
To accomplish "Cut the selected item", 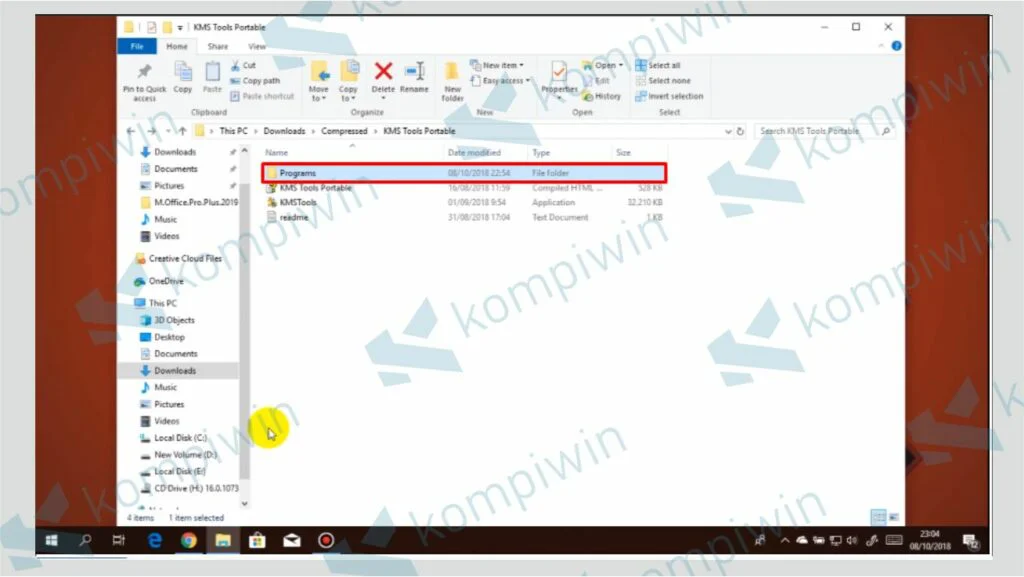I will click(x=243, y=65).
